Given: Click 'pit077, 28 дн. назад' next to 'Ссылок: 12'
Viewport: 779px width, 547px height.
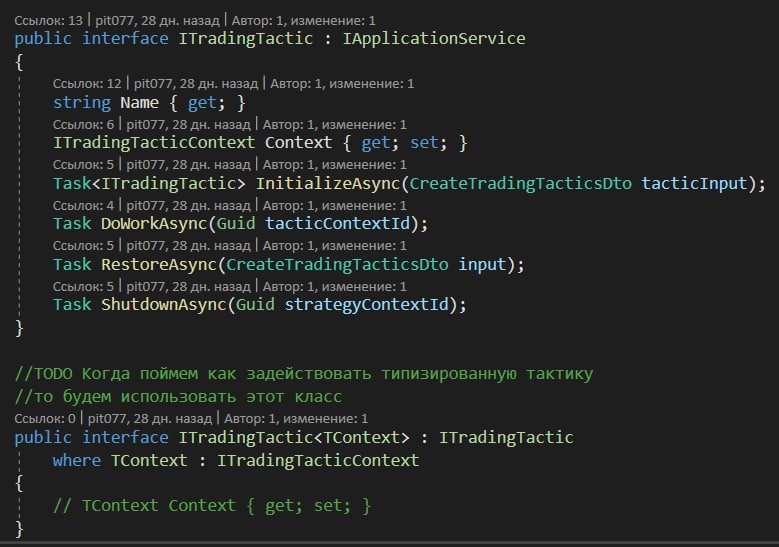Looking at the screenshot, I should [196, 83].
